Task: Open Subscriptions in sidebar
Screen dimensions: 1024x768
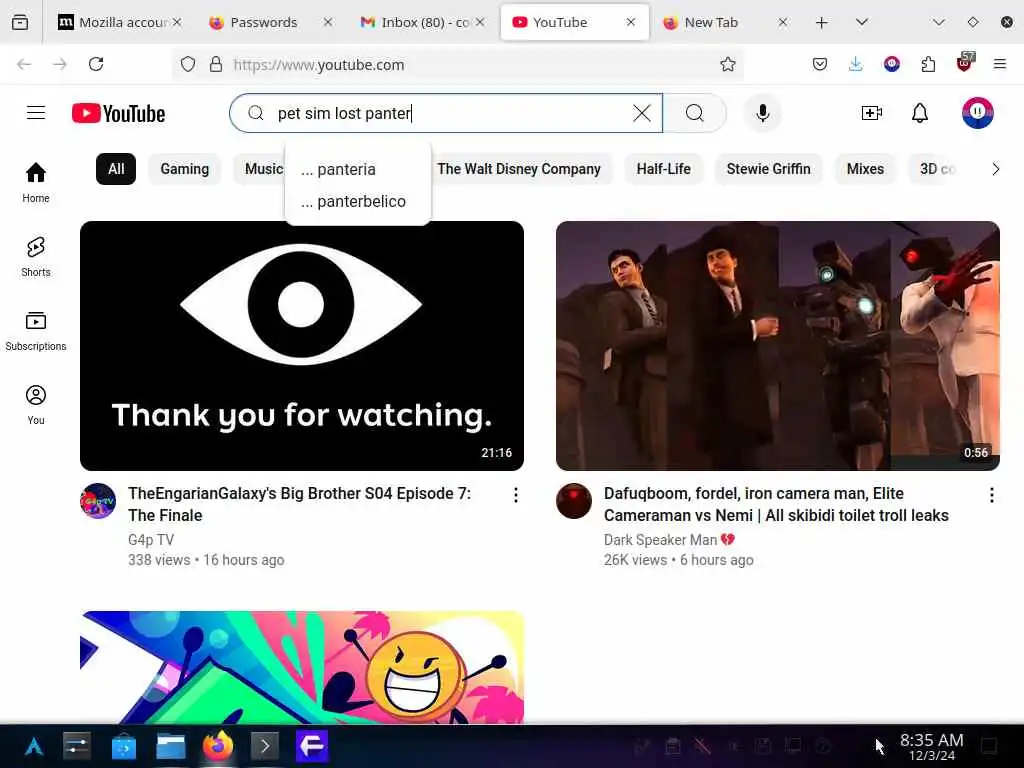Action: [x=36, y=331]
